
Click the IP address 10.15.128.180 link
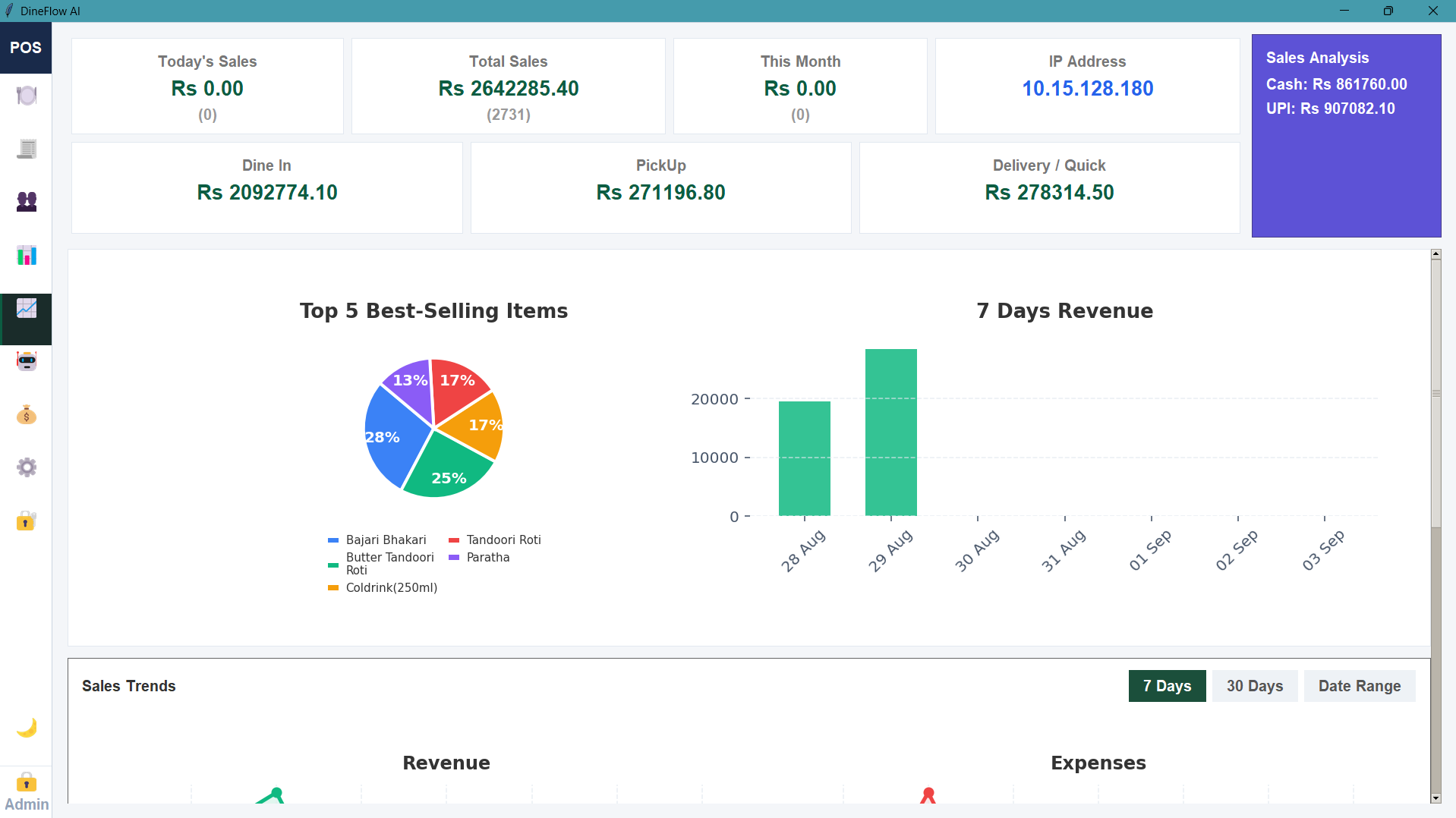click(x=1087, y=89)
